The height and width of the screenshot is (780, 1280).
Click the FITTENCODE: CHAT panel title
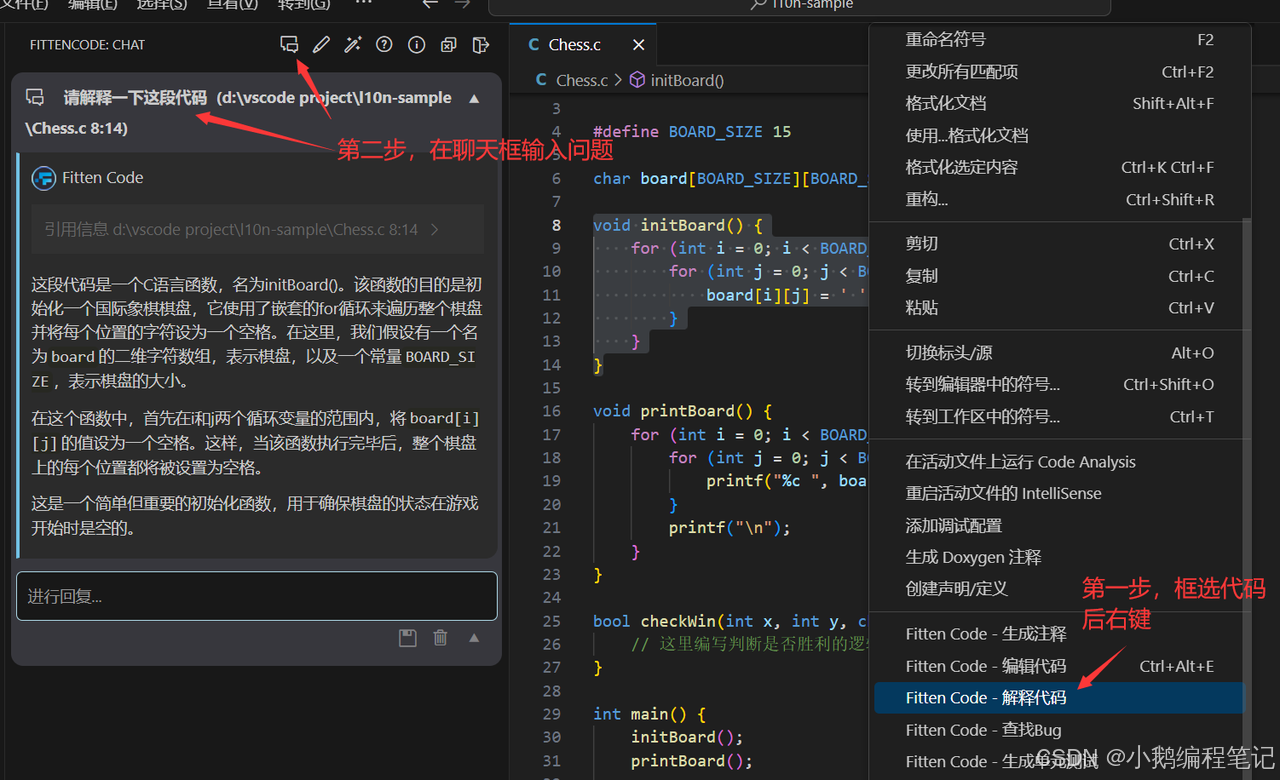click(x=87, y=45)
